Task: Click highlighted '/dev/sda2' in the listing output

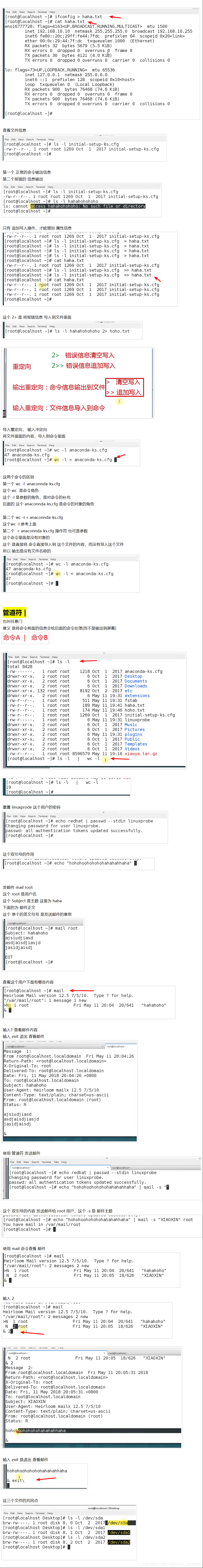Action: (119, 1542)
